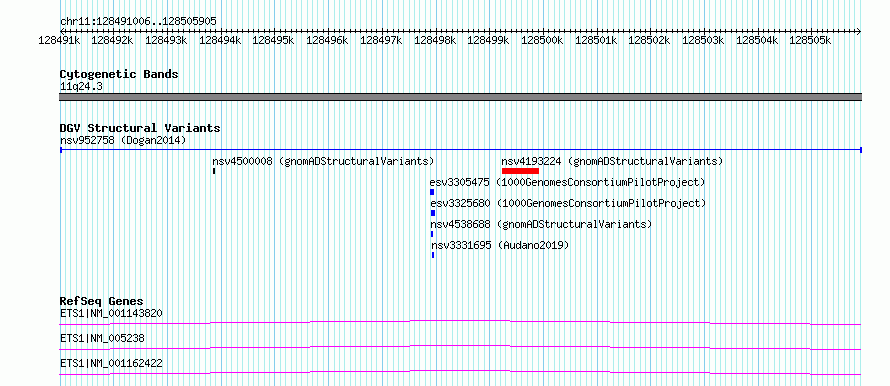Click the 128503k ruler position label
The width and height of the screenshot is (890, 386).
(704, 40)
